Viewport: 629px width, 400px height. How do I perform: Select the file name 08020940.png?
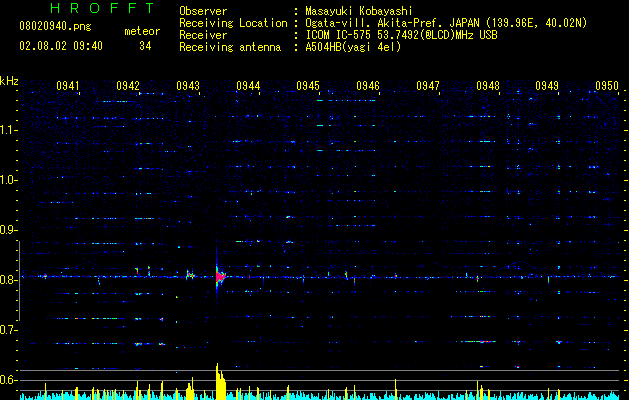[x=55, y=27]
